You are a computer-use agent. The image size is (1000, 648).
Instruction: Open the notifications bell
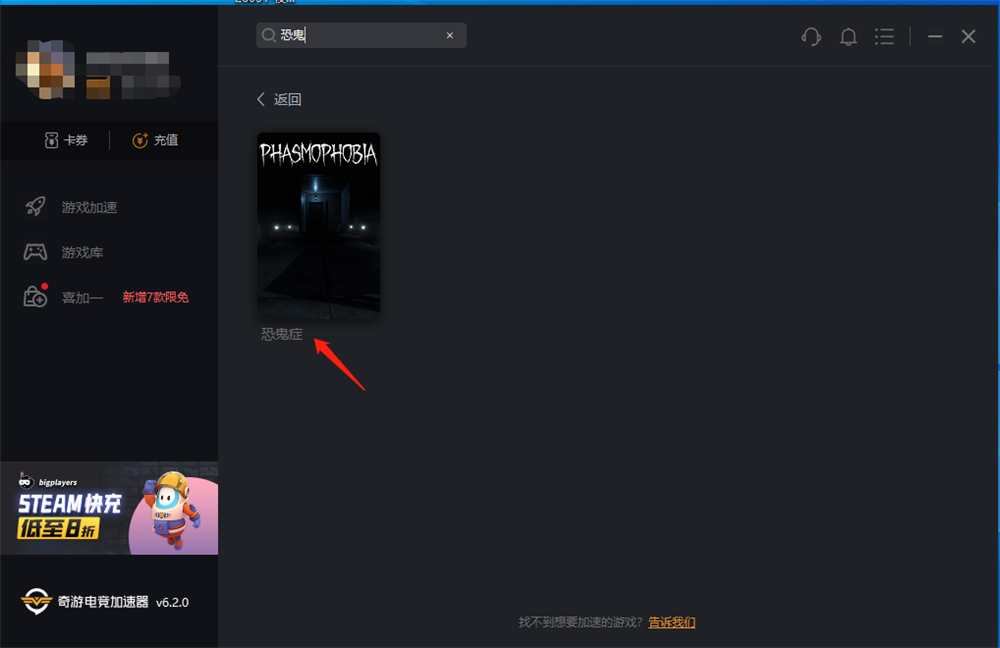848,36
